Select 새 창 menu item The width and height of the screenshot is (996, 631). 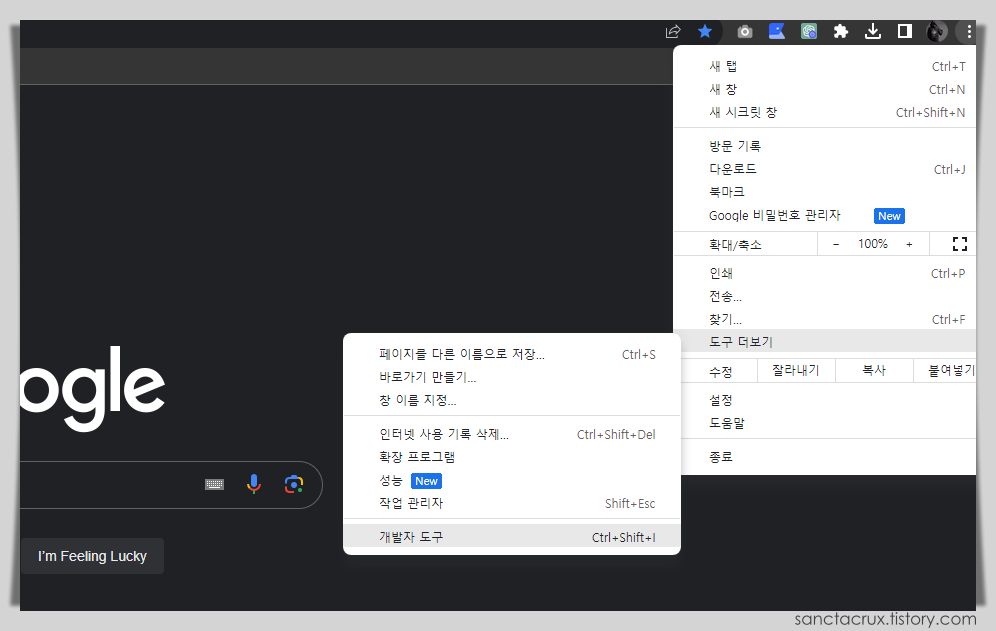[824, 89]
